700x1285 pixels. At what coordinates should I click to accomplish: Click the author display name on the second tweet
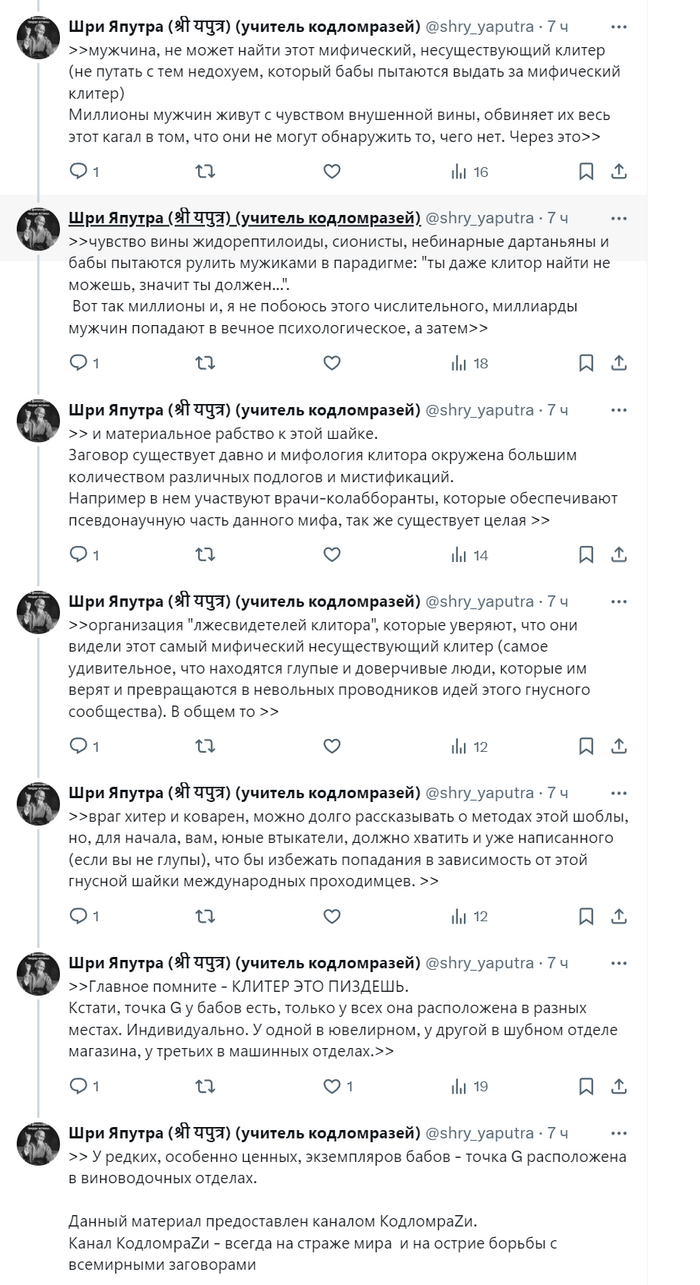(x=244, y=218)
